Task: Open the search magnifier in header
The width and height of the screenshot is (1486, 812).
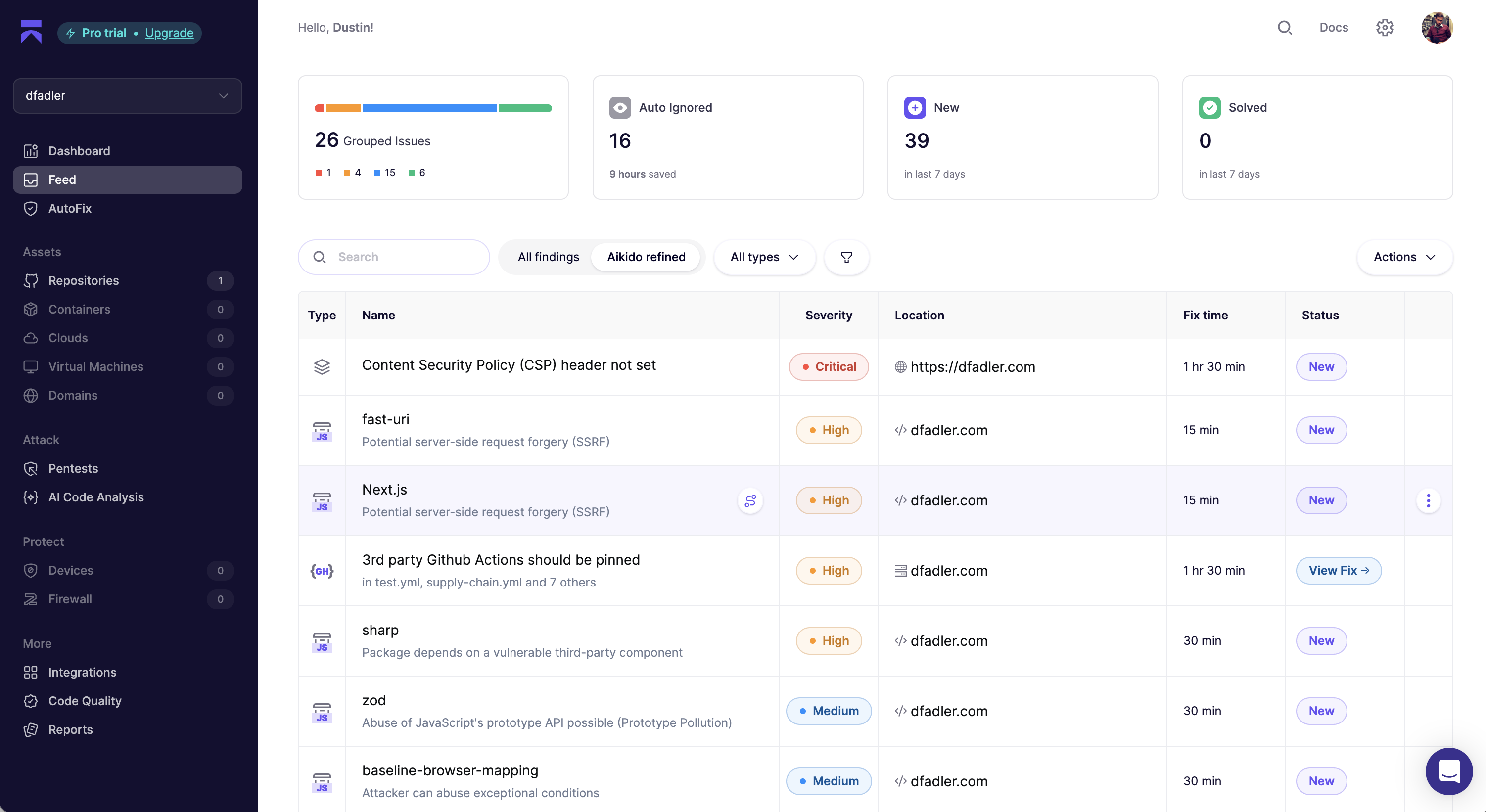Action: coord(1285,28)
